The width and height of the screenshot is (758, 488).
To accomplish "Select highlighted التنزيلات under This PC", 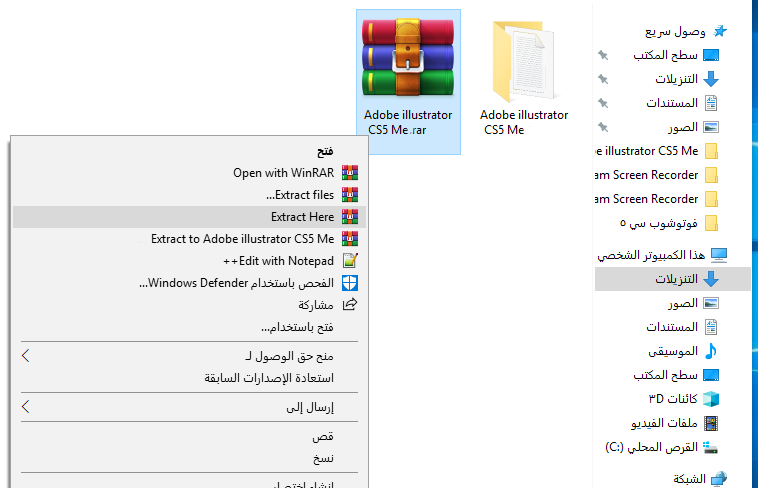I will tap(672, 279).
